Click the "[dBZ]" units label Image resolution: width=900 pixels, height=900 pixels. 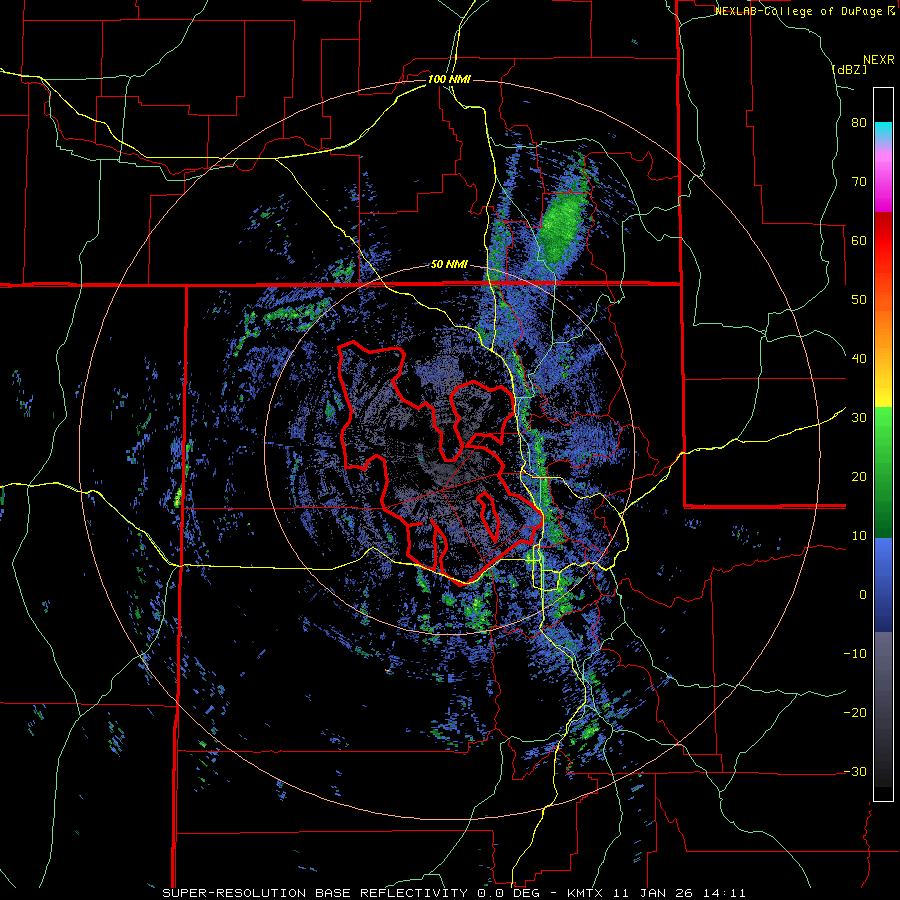[849, 69]
